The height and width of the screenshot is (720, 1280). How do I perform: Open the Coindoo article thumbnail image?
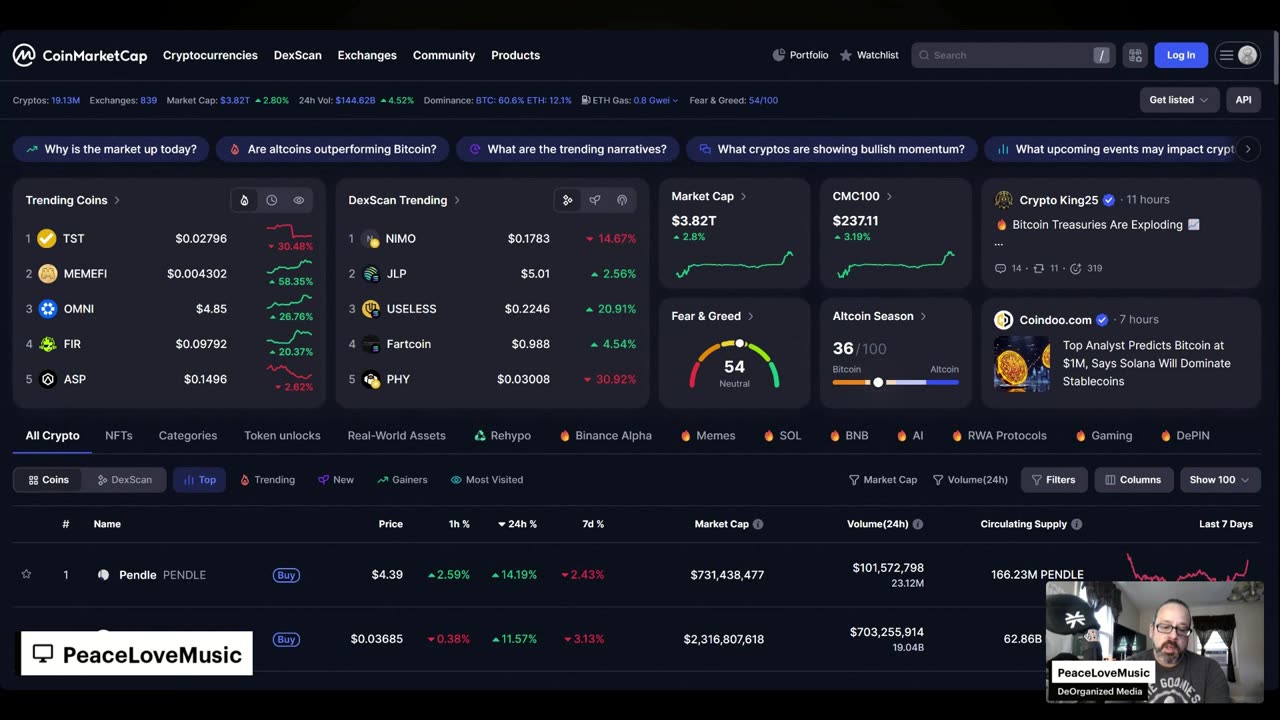(x=1022, y=363)
